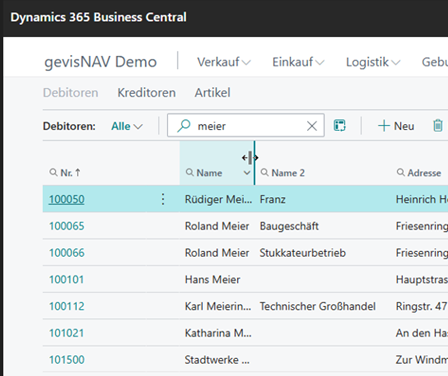Open debitor 100066 link
This screenshot has height=376, width=448.
click(x=67, y=253)
